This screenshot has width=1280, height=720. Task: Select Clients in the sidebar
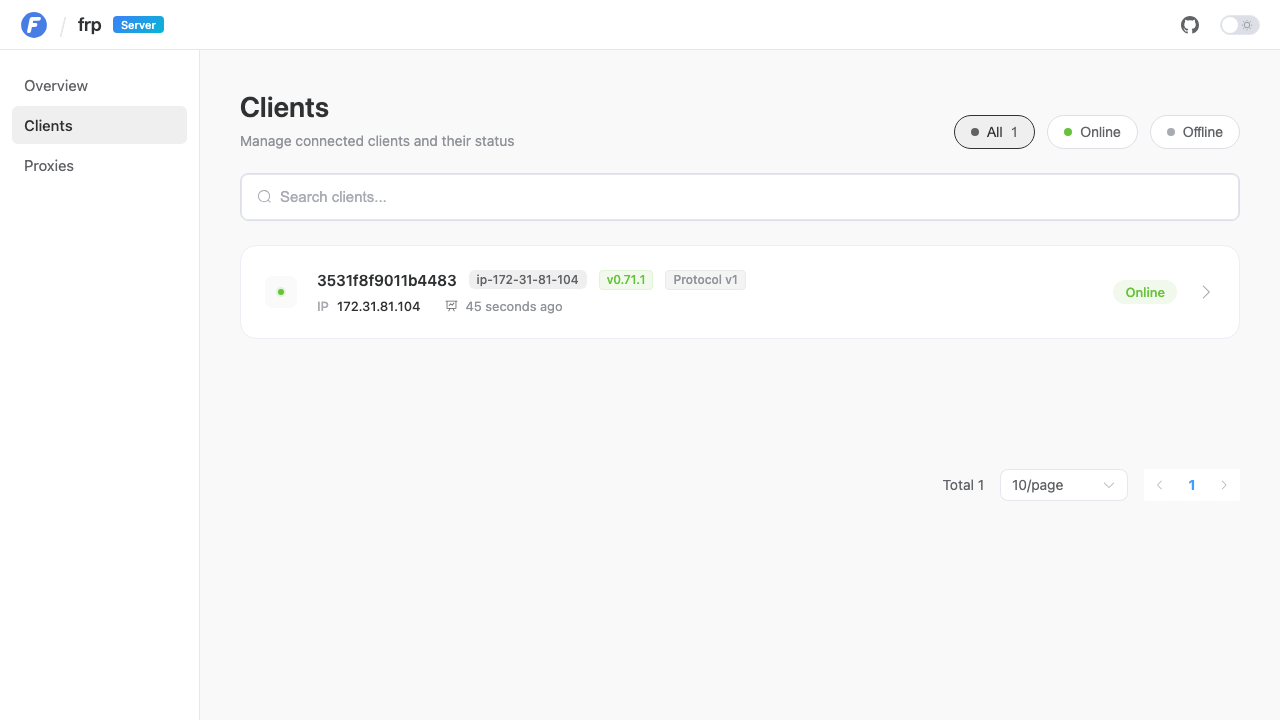pos(99,125)
